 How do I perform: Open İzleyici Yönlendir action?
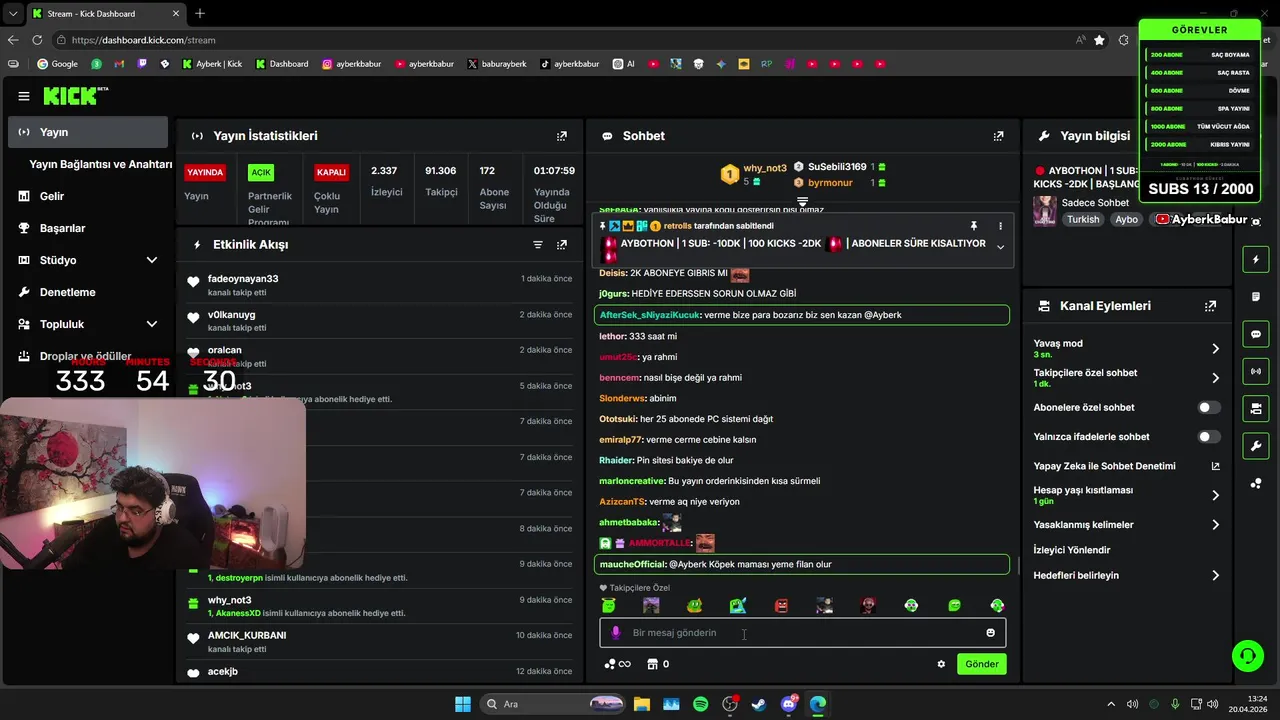[1071, 550]
